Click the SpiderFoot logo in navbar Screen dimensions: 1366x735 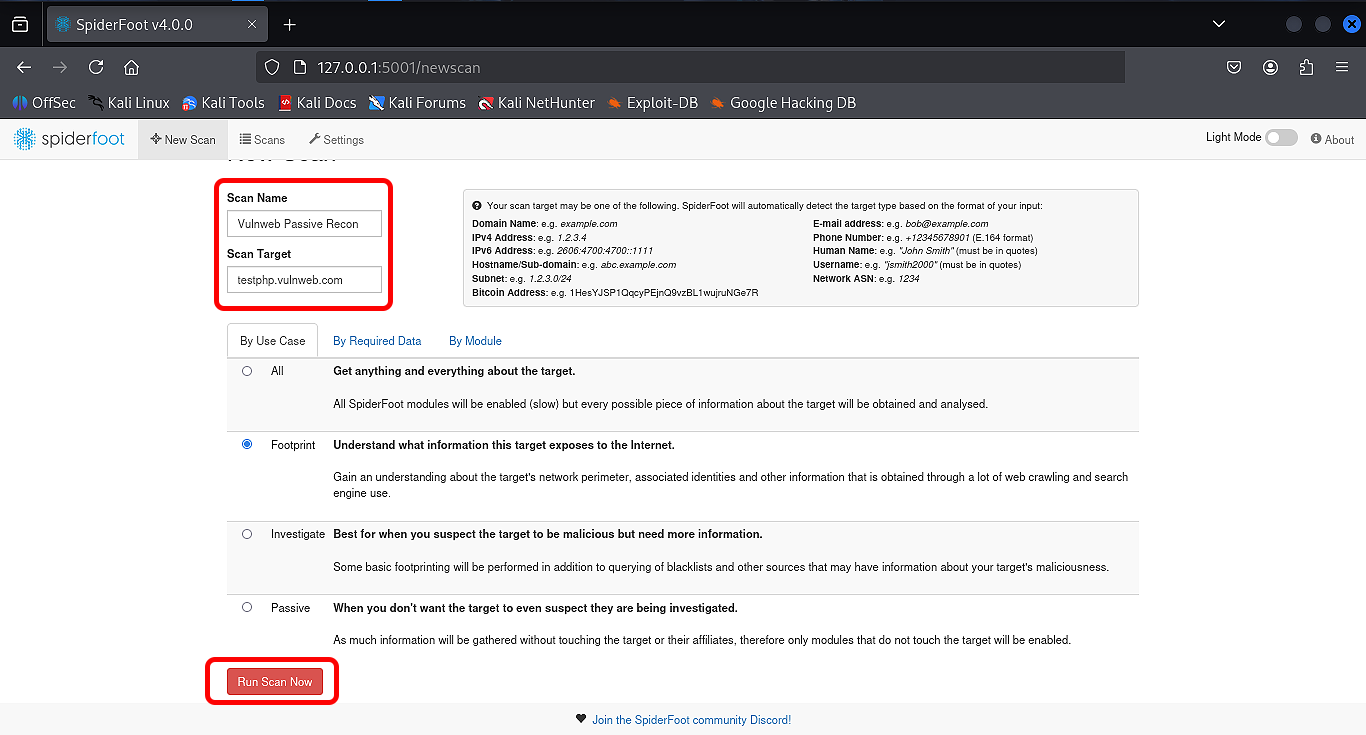tap(69, 139)
